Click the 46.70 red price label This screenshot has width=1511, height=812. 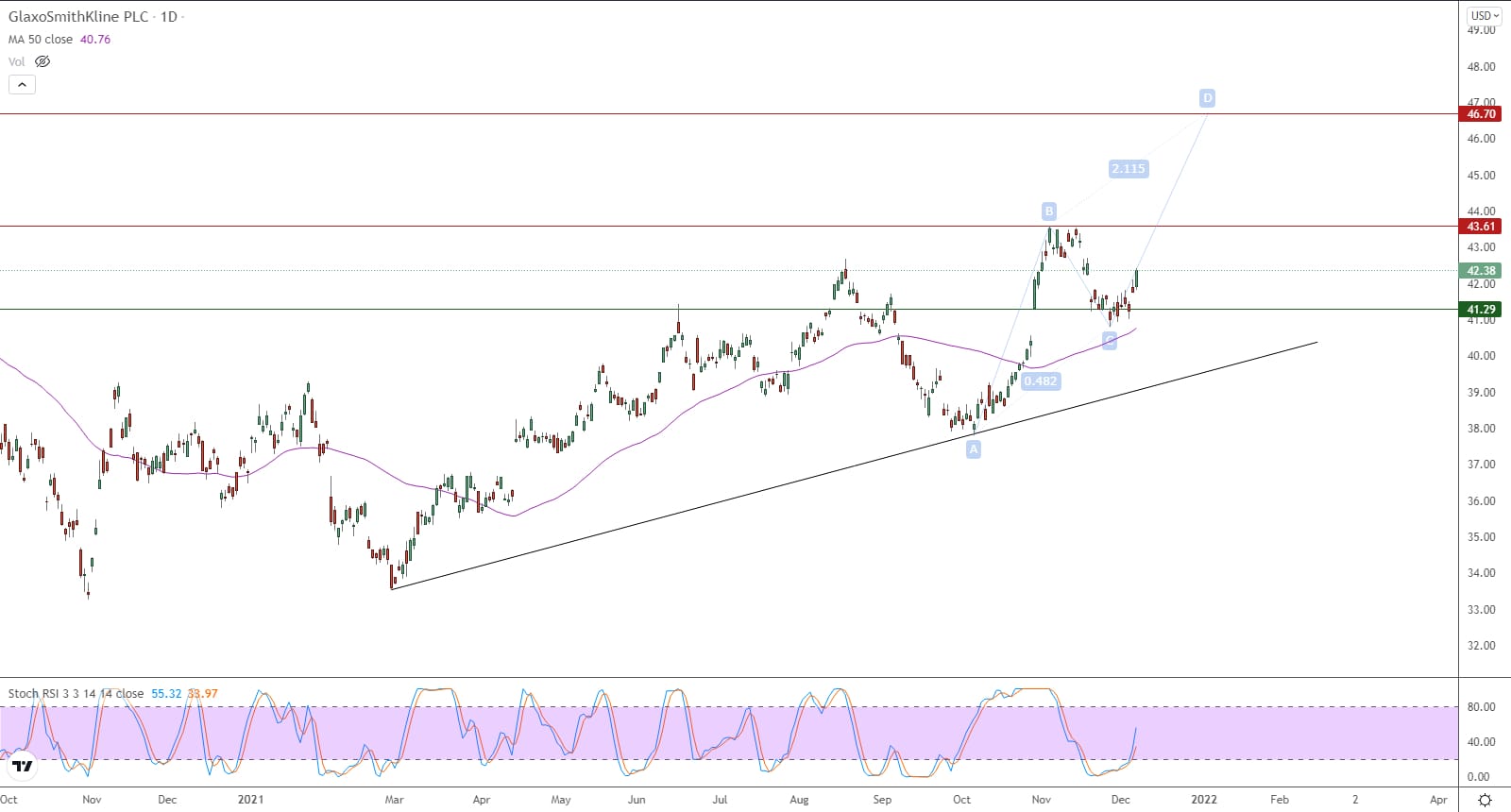(x=1481, y=114)
